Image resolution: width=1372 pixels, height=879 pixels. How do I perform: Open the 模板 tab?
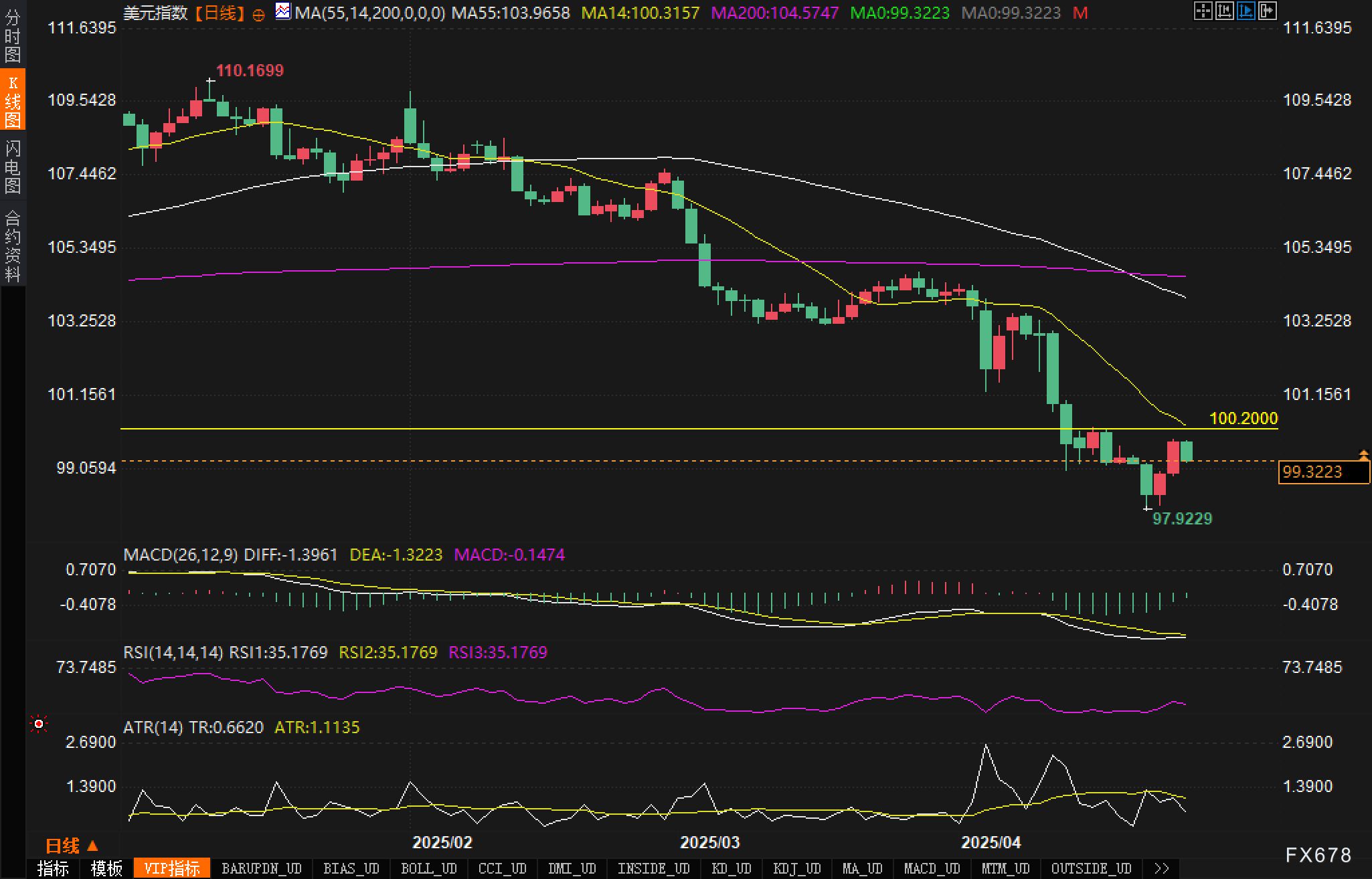coord(106,868)
